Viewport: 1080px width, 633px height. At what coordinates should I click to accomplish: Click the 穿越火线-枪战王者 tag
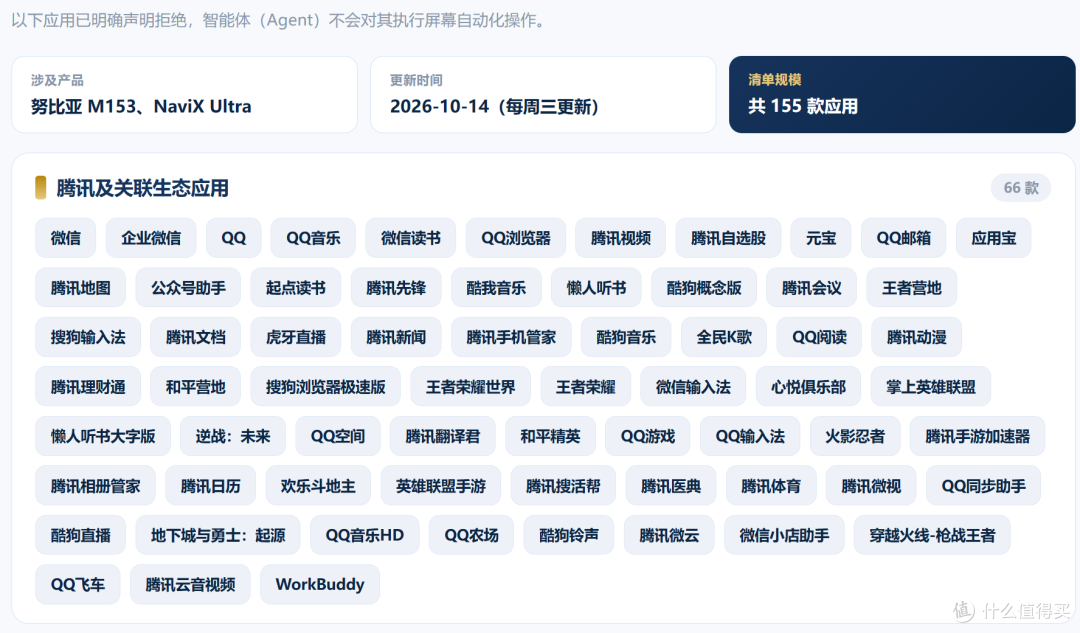coord(932,535)
